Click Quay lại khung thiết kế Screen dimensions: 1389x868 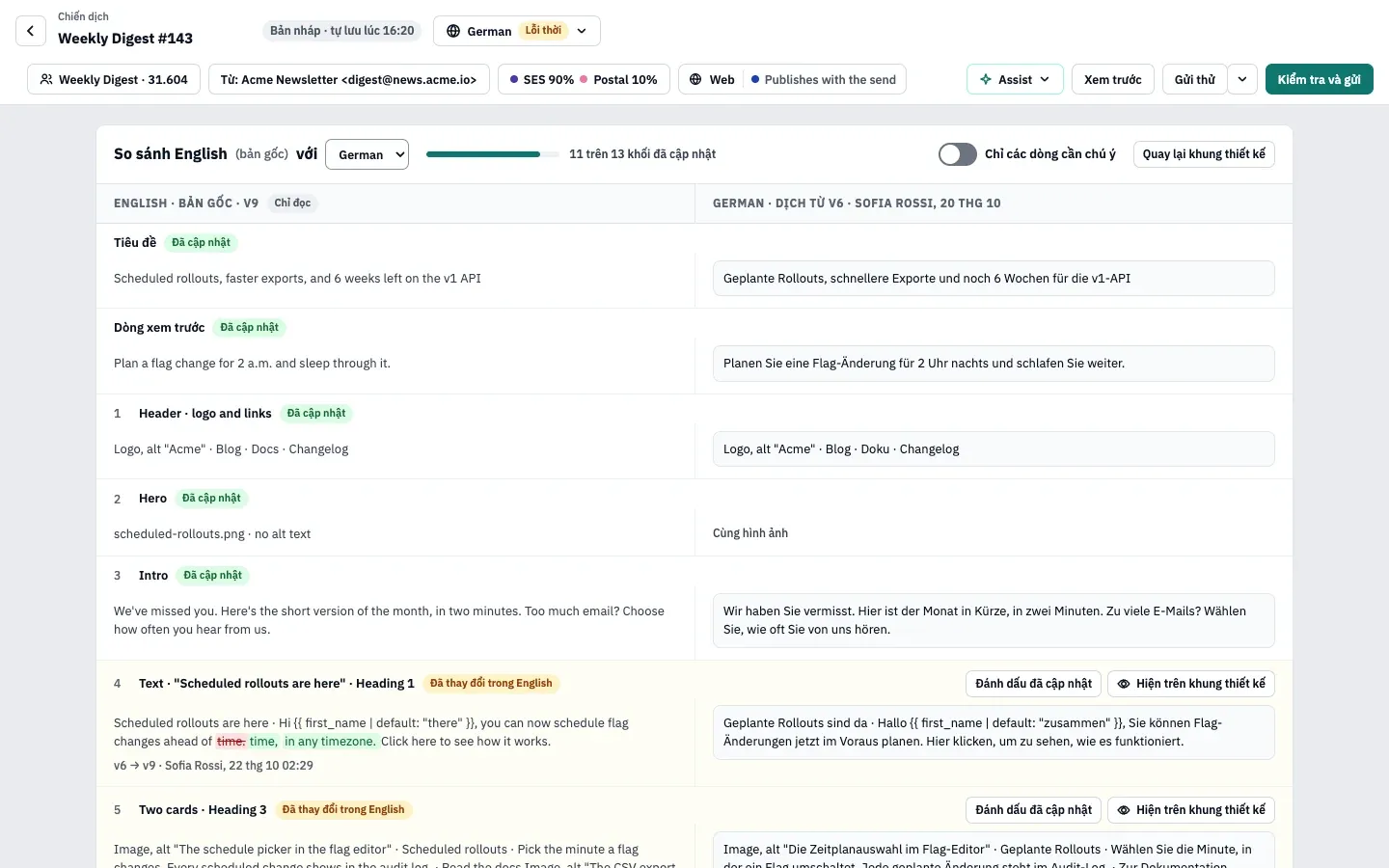pos(1204,154)
